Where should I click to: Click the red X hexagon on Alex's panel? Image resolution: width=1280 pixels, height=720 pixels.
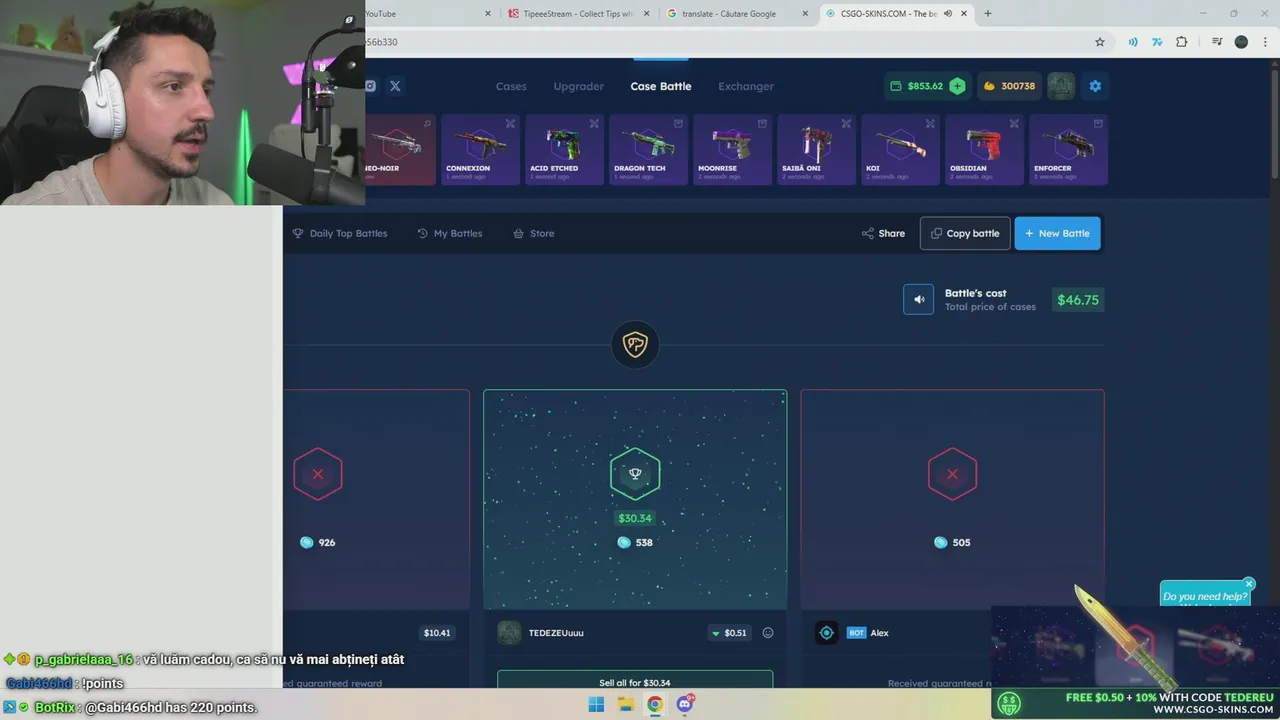coord(952,474)
